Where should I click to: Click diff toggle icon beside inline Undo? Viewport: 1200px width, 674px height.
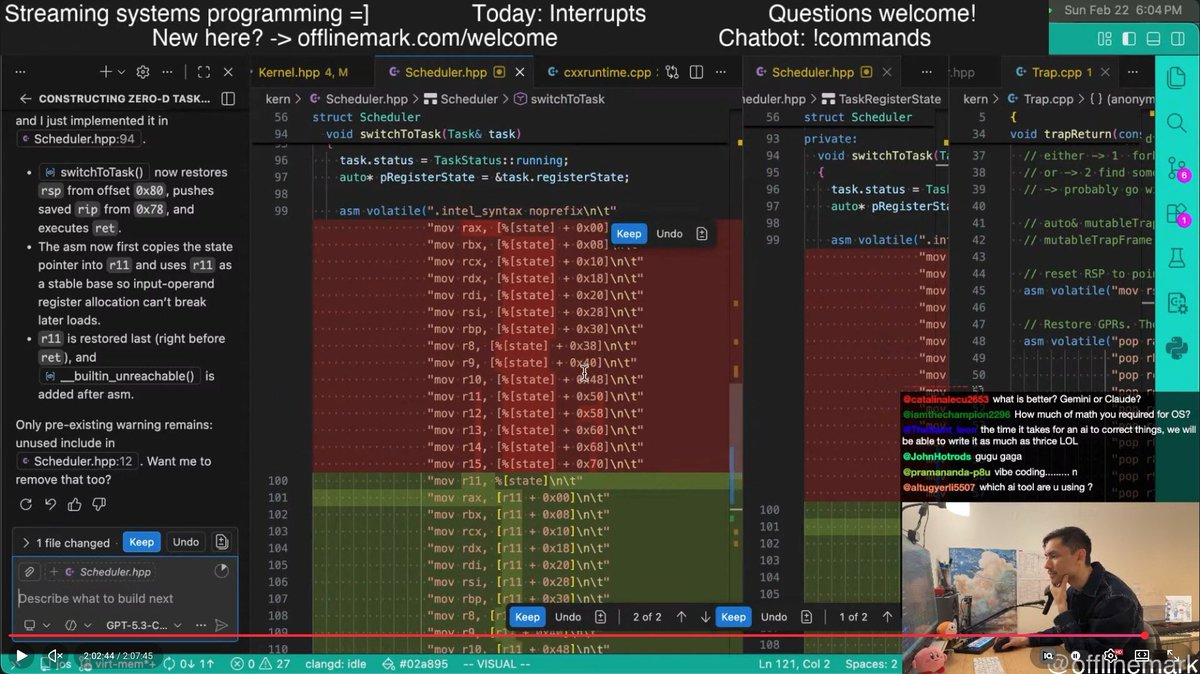coord(702,234)
